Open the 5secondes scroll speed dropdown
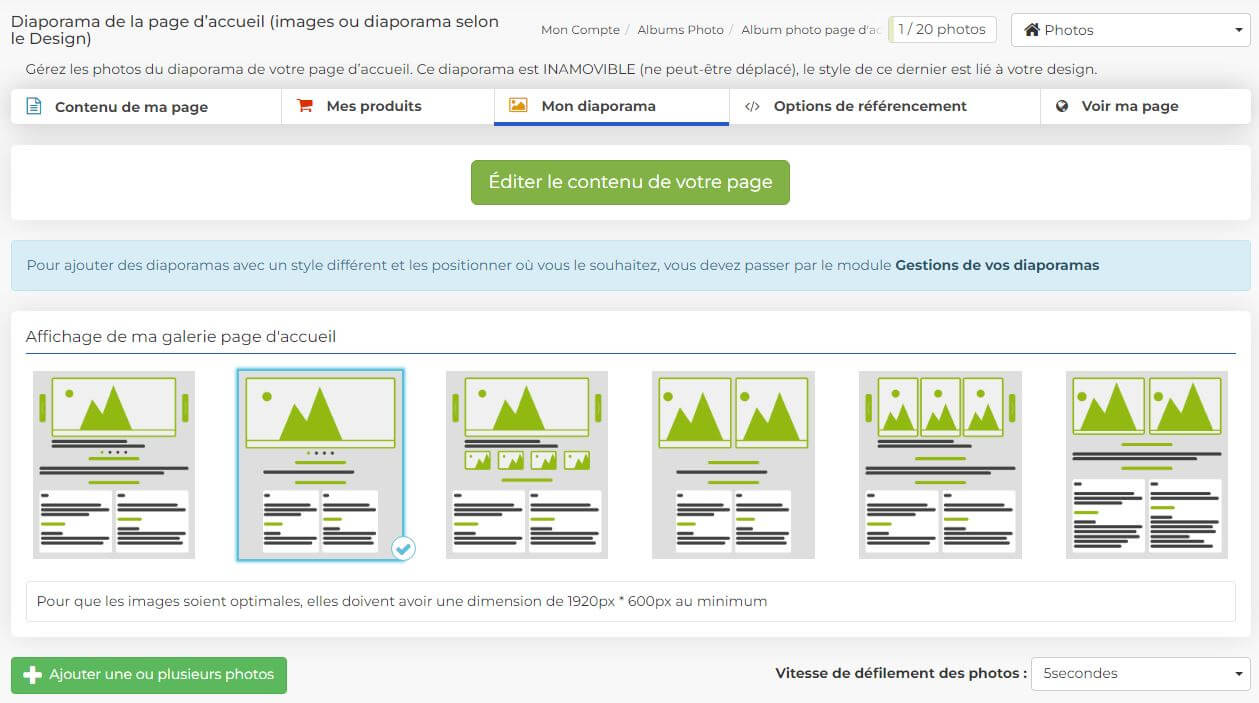Image resolution: width=1259 pixels, height=703 pixels. 1141,673
